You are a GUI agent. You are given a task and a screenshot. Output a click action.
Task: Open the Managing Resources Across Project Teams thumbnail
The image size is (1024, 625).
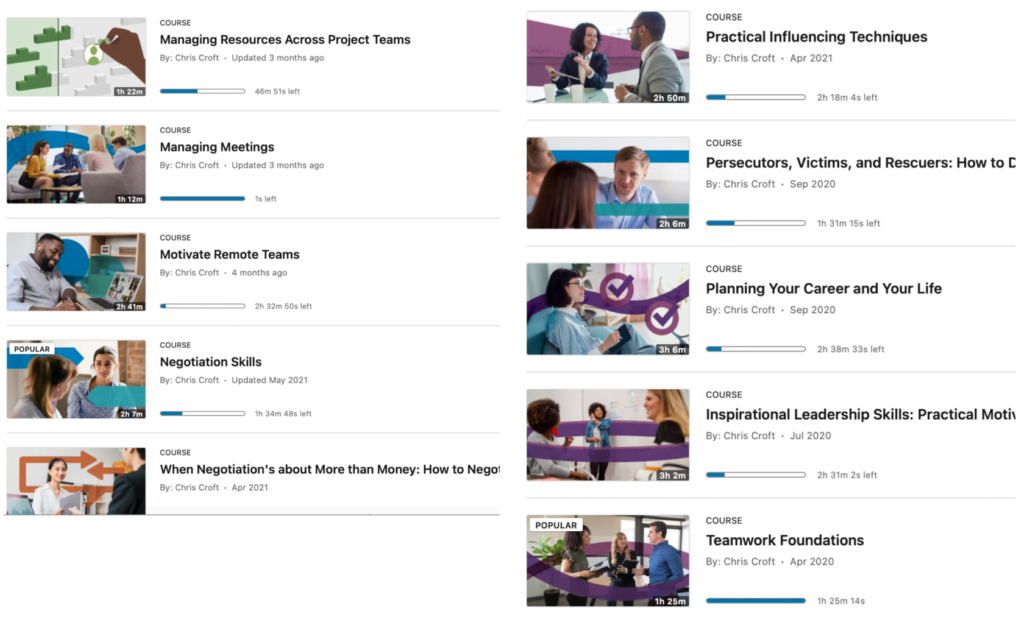[x=76, y=56]
